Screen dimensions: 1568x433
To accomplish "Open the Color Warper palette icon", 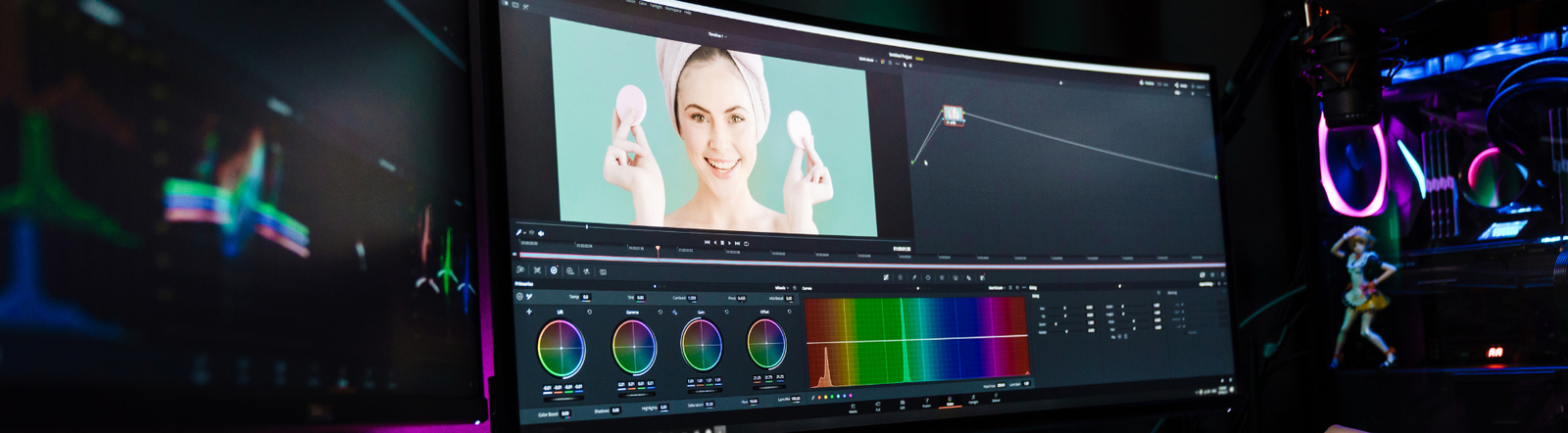I will (900, 277).
